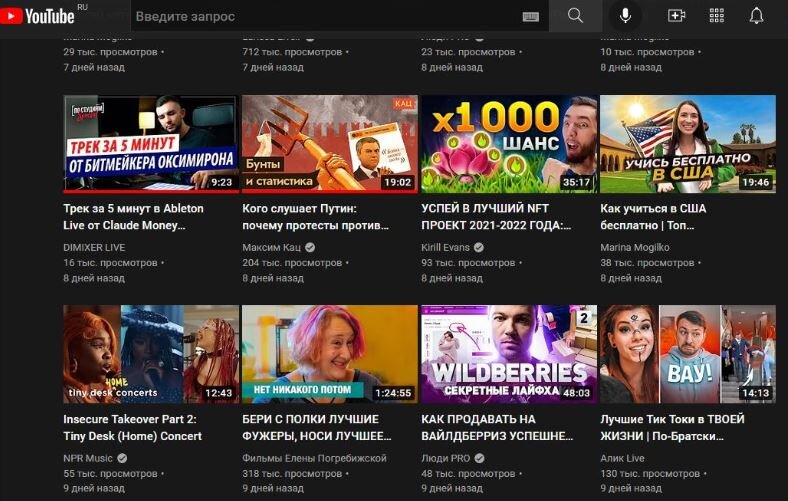
Task: Click the verified badge next to Kirill Evans
Action: point(478,247)
